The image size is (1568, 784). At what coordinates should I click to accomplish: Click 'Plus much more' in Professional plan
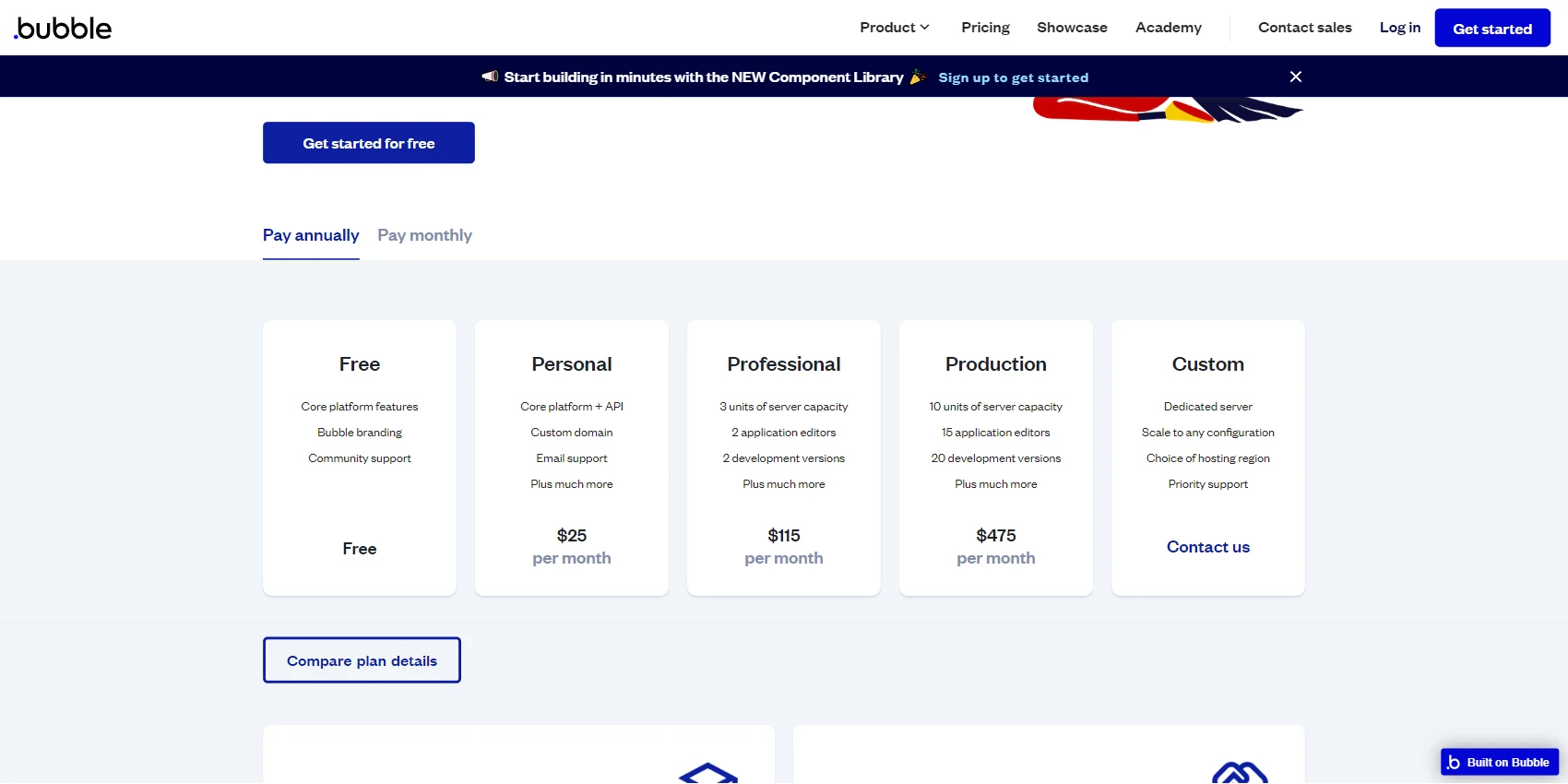[x=784, y=484]
